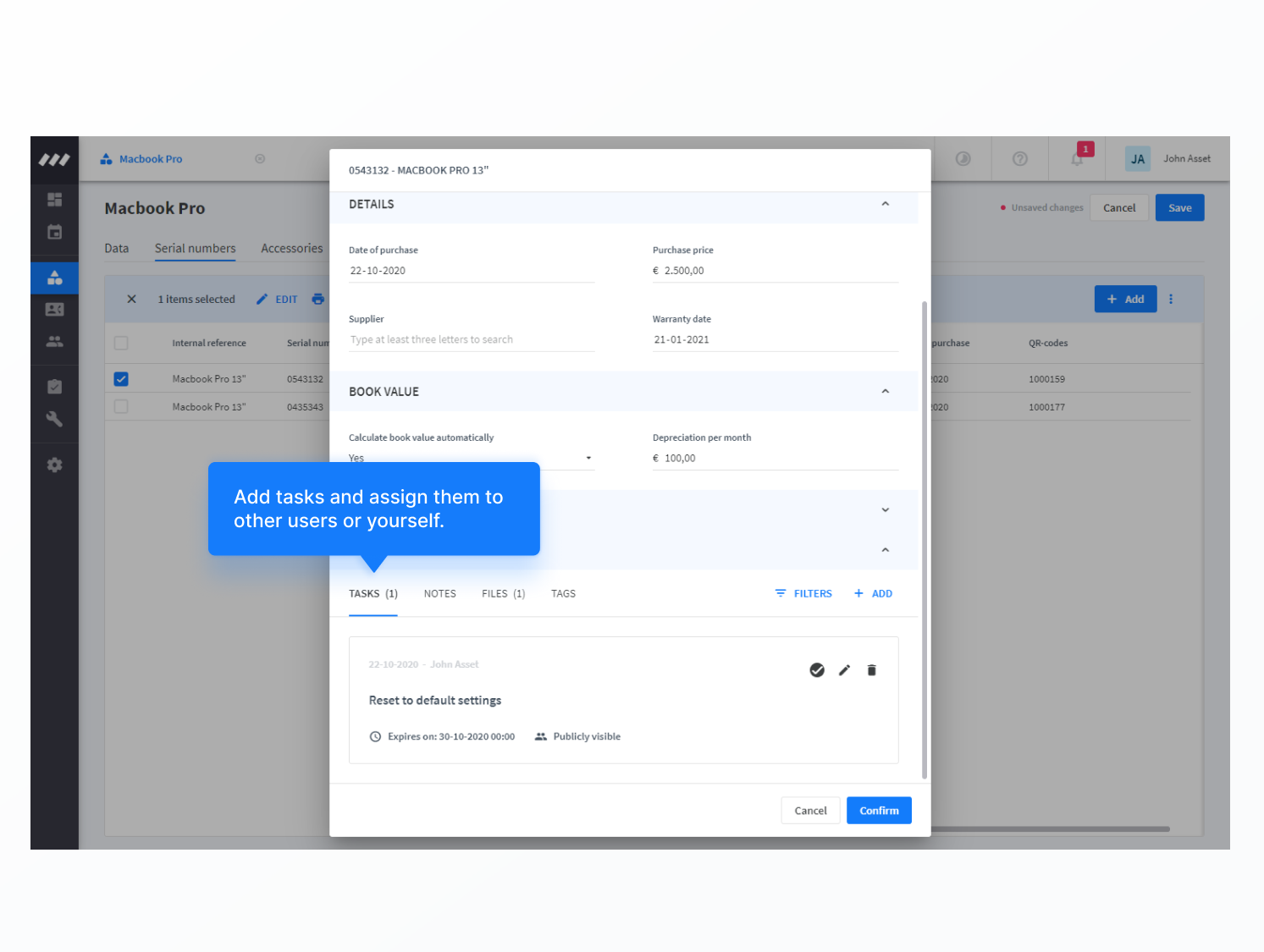Viewport: 1264px width, 952px height.
Task: Uncheck the row with serial 0543132
Action: click(x=121, y=379)
